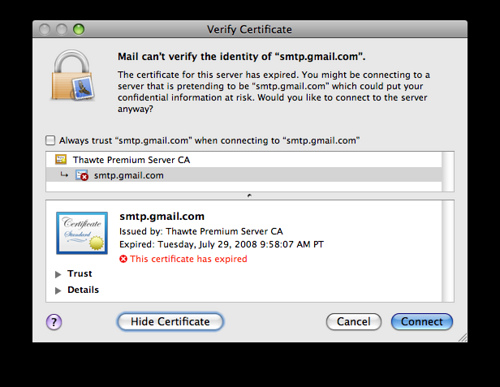Viewport: 500px width, 387px height.
Task: Click the large Certificate Standard thumbnail image
Action: (x=82, y=233)
